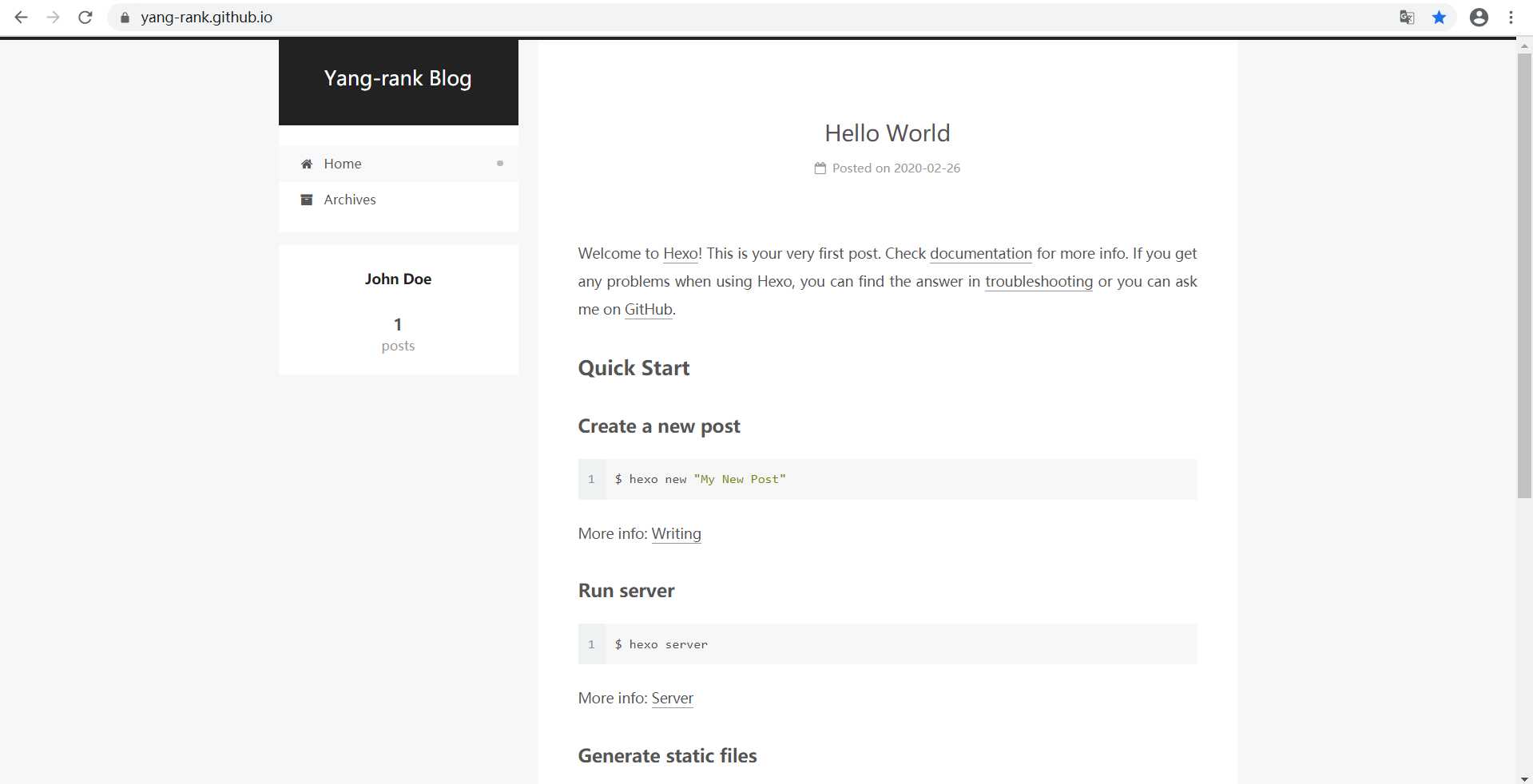Click the browser back arrow
This screenshot has height=784, width=1533.
(x=21, y=17)
